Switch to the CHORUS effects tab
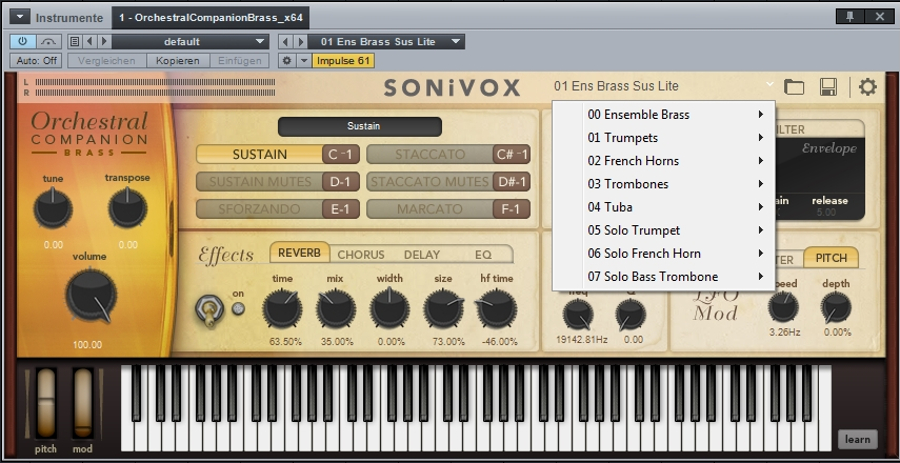The height and width of the screenshot is (463, 900). point(361,254)
